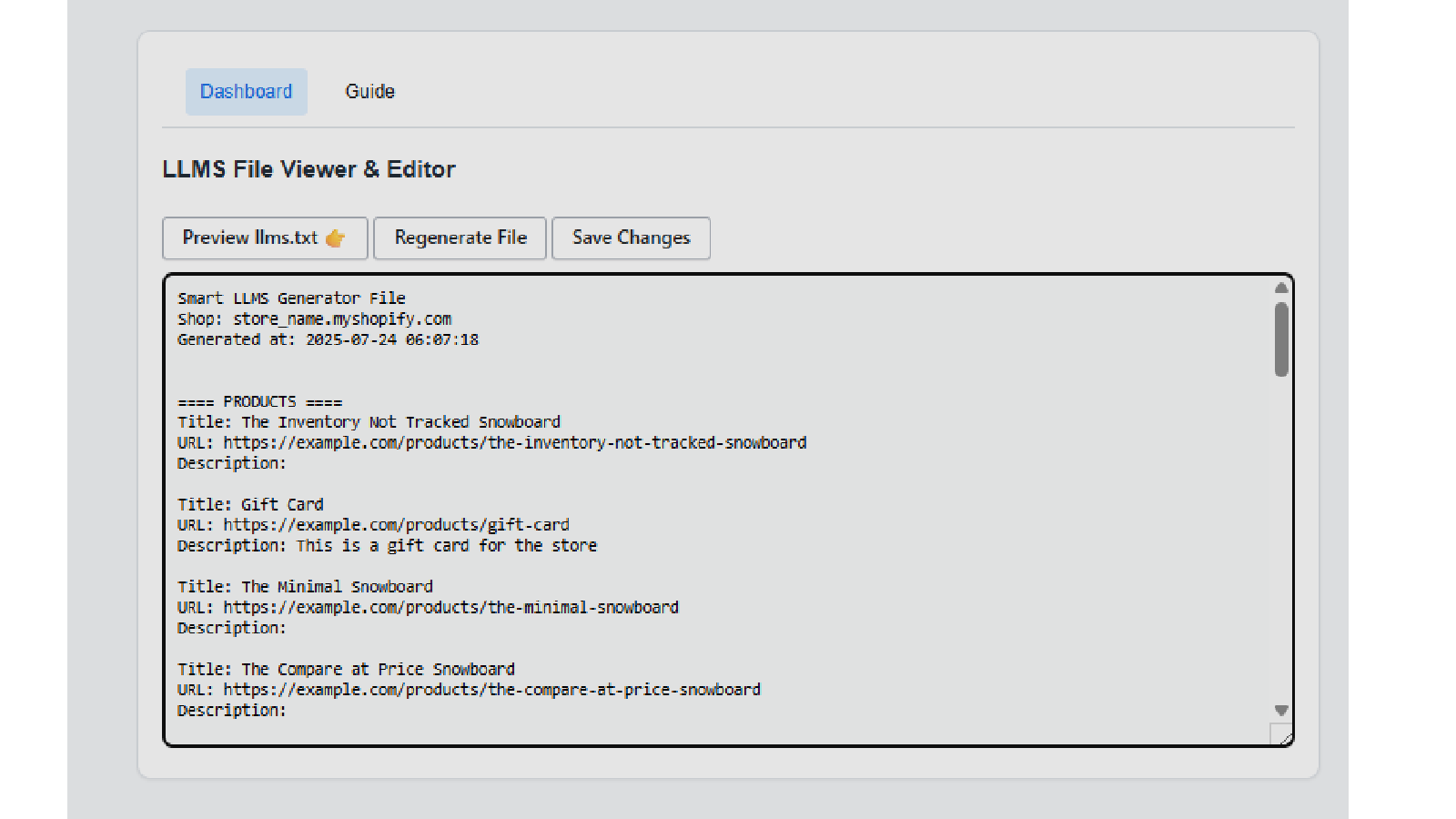Click the 'Shop: store_name.myshopify.com' line
The image size is (1456, 819).
tap(314, 319)
